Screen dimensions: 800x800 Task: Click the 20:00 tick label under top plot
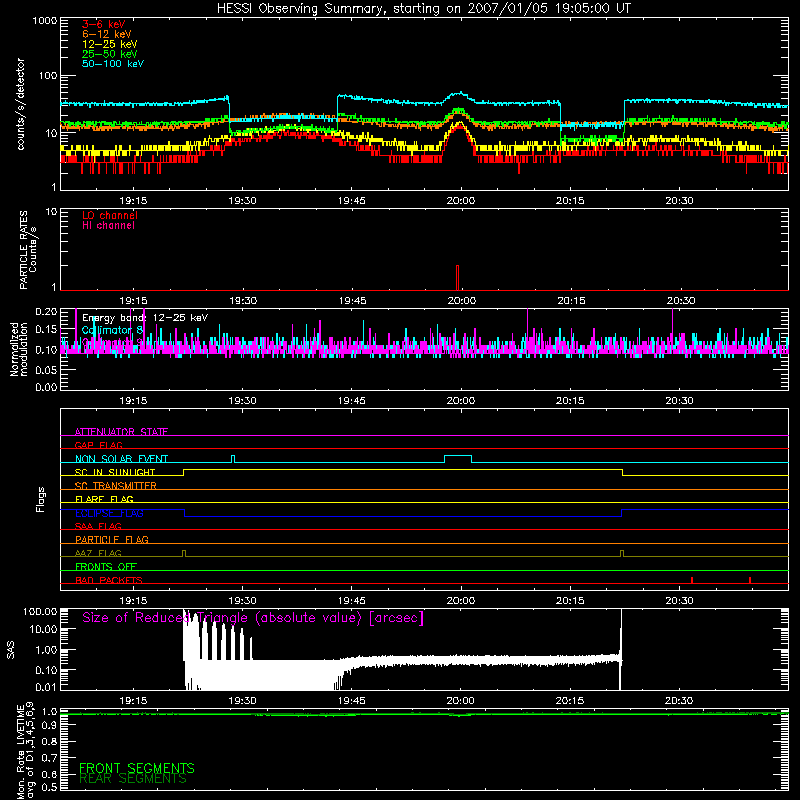coord(461,201)
